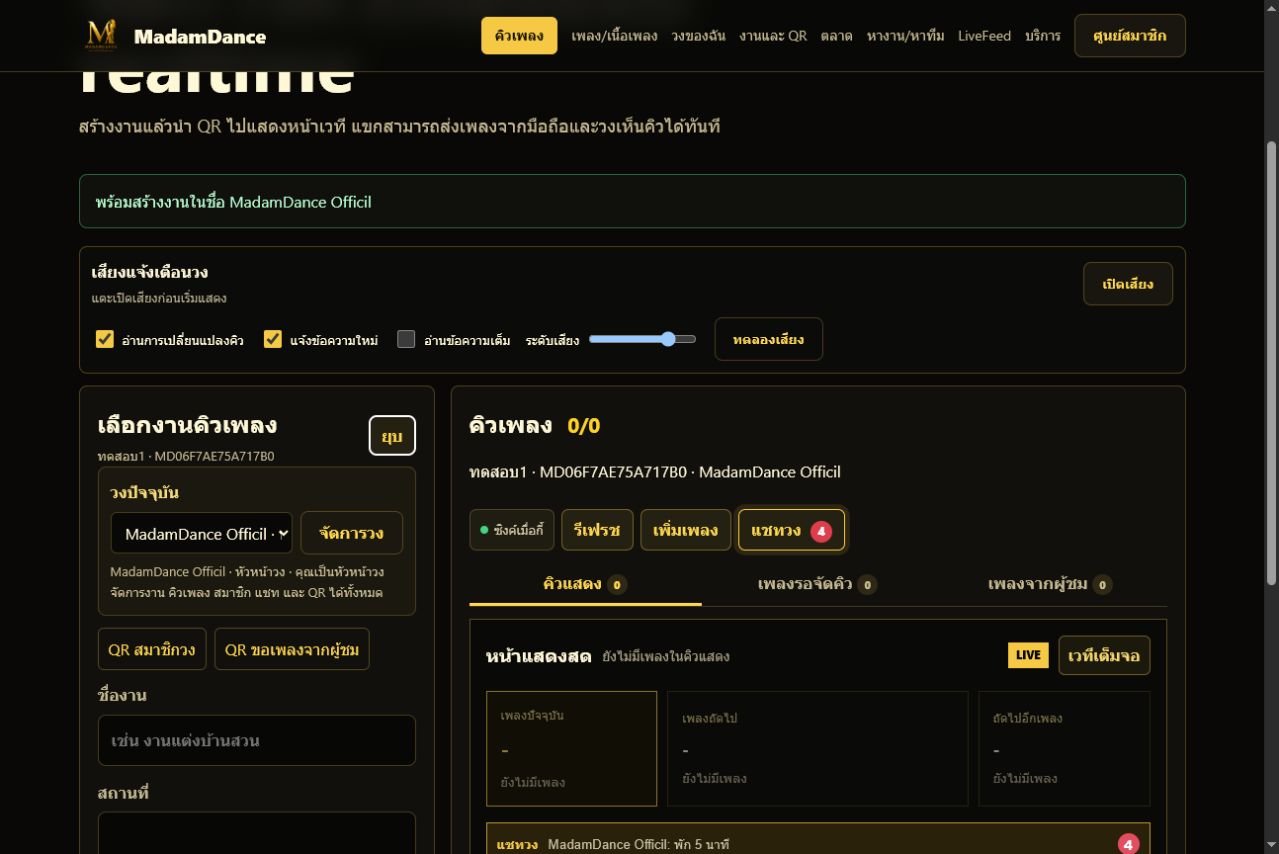Viewport: 1279px width, 854px height.
Task: Click the LIVE badge in live display
Action: click(x=1028, y=655)
